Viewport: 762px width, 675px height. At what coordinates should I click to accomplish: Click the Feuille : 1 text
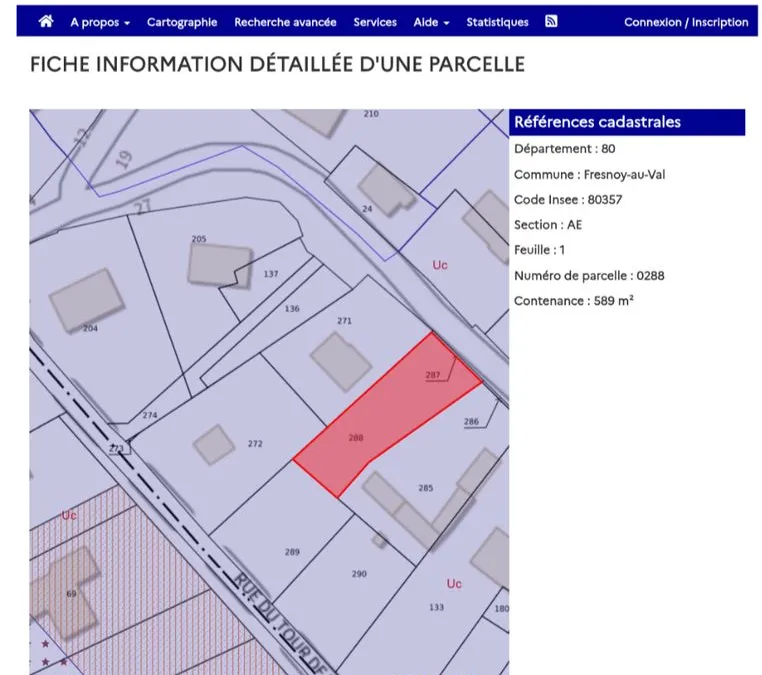pos(539,250)
